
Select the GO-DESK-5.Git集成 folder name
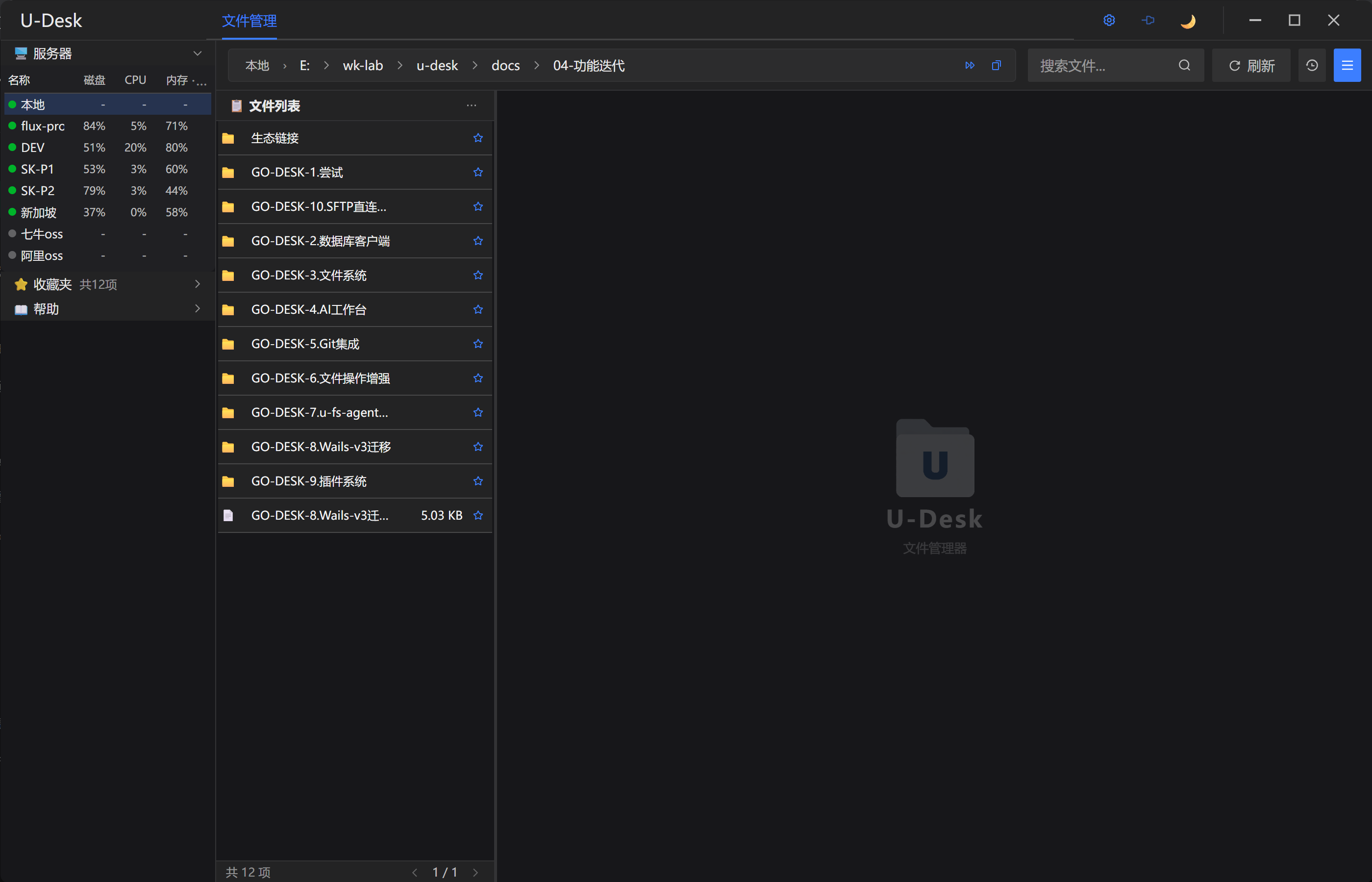pos(305,344)
